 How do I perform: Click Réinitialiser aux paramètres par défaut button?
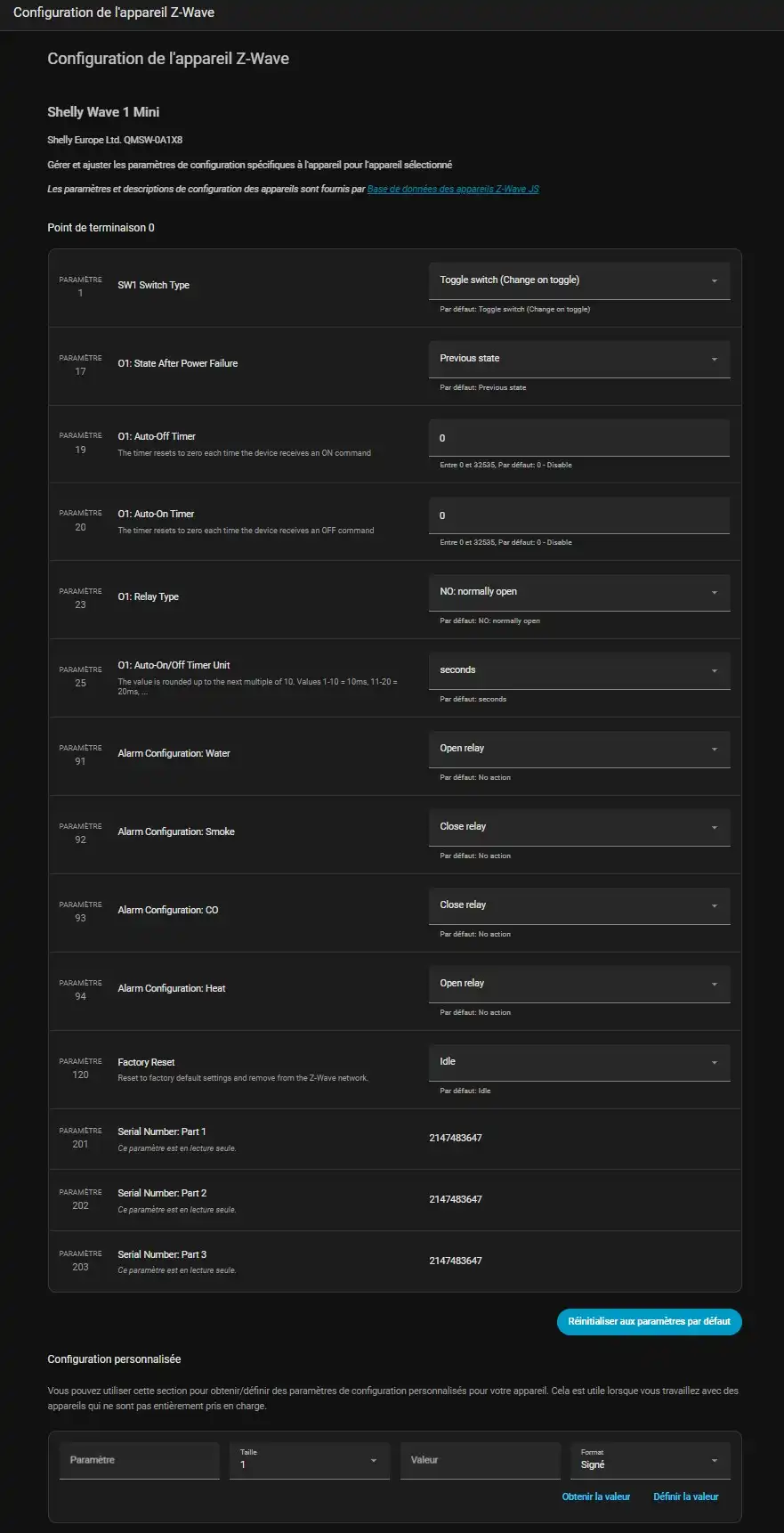coord(649,1322)
